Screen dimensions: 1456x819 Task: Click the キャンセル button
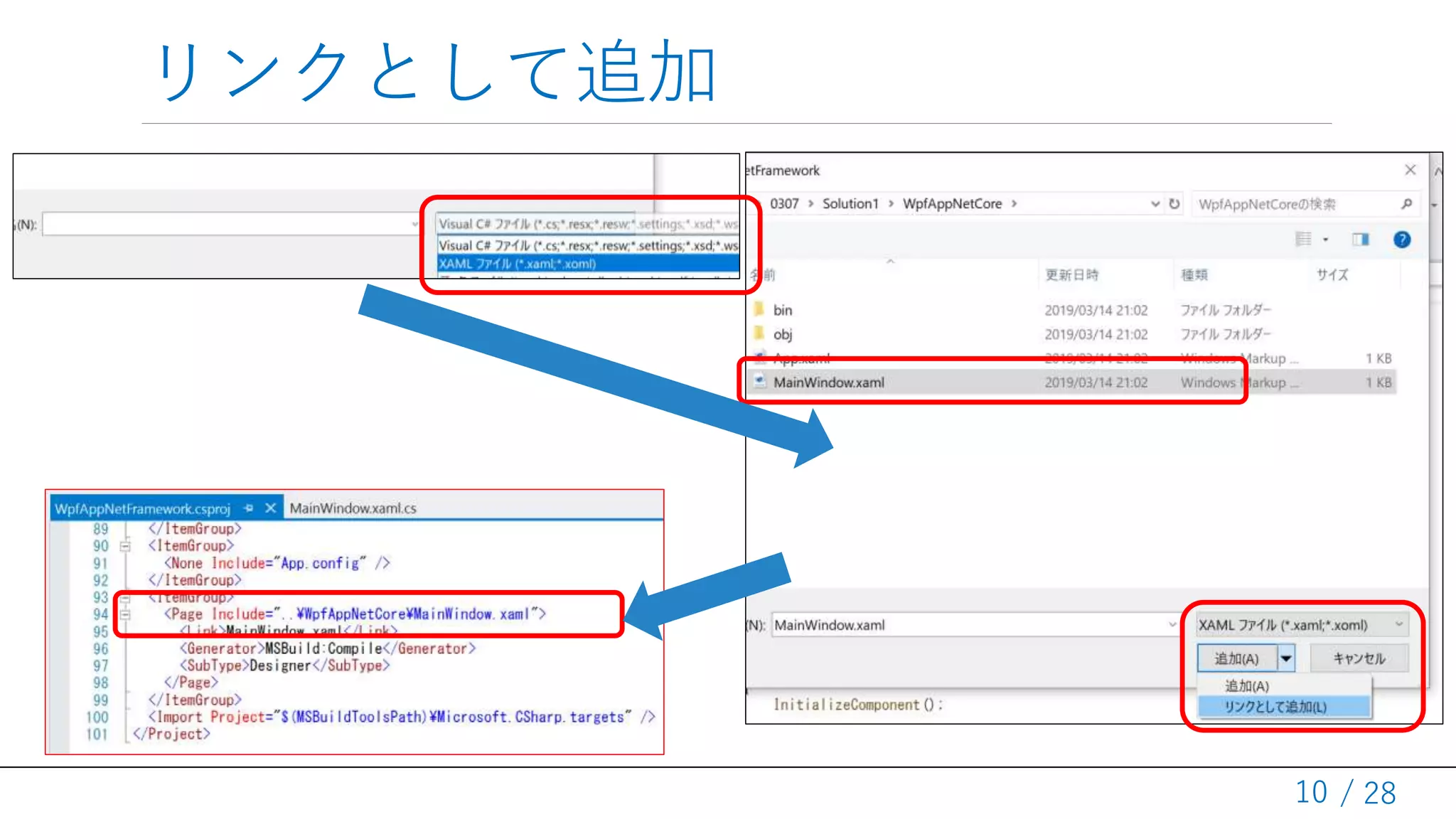(x=1359, y=658)
